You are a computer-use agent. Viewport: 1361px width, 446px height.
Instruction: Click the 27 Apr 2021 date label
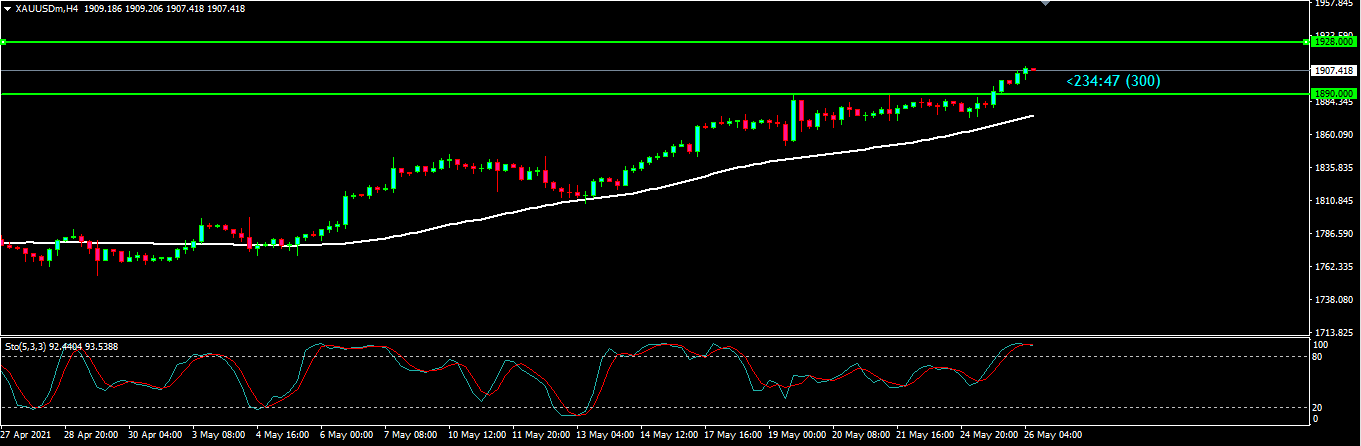coord(26,437)
